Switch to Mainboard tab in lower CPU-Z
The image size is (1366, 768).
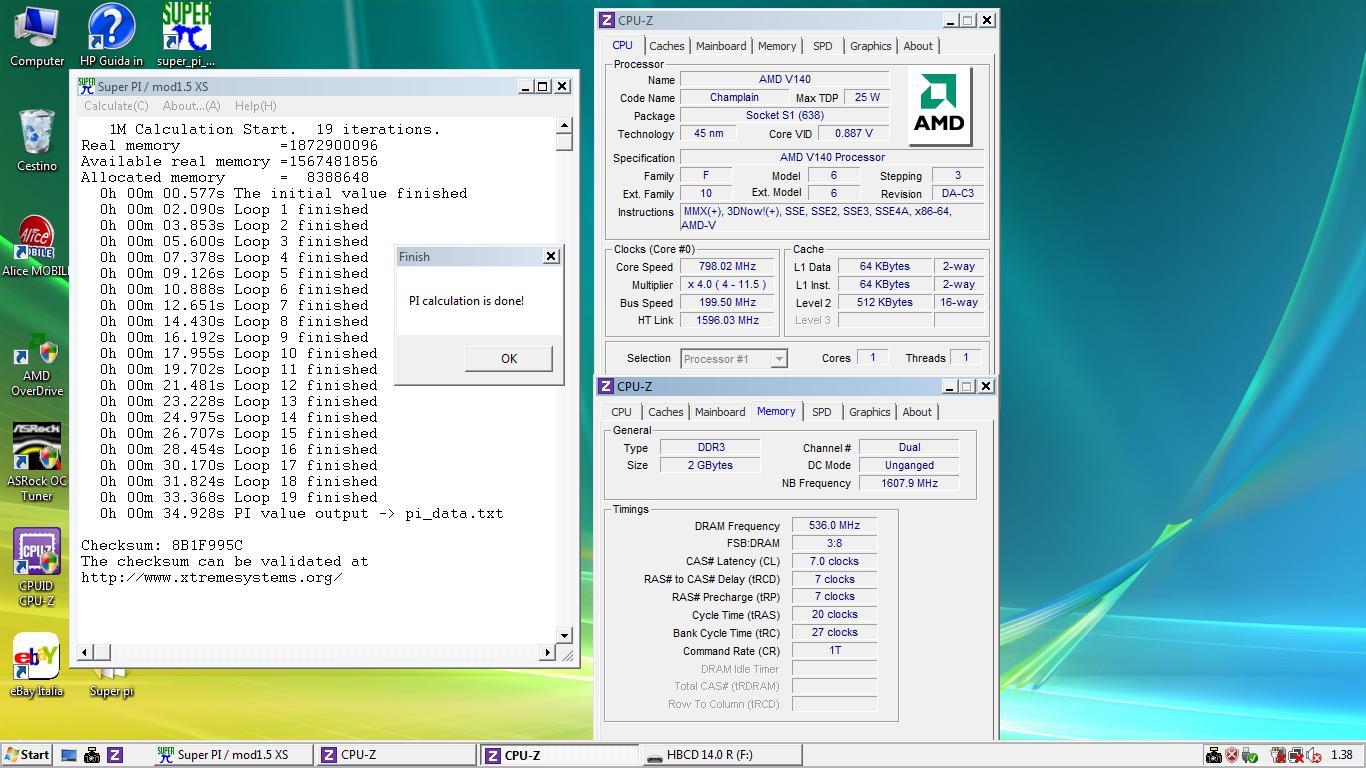720,412
